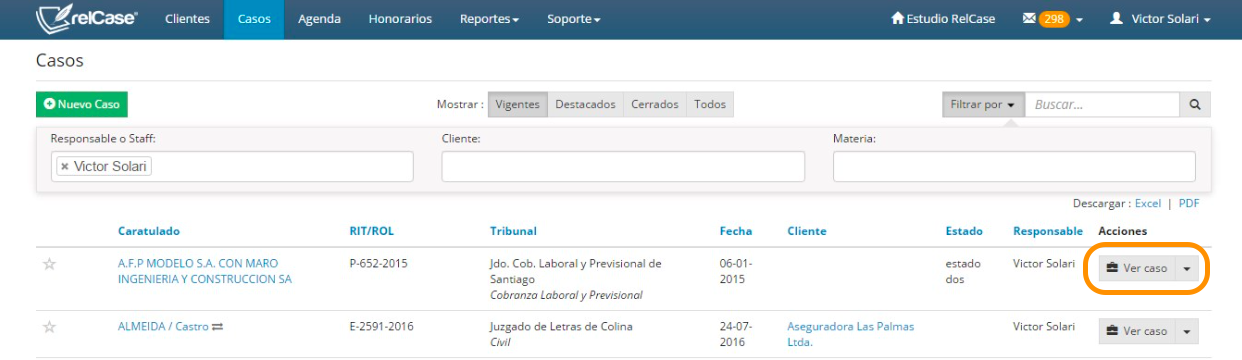Click the Nuevo Caso button
Image resolution: width=1242 pixels, height=360 pixels.
(x=82, y=104)
